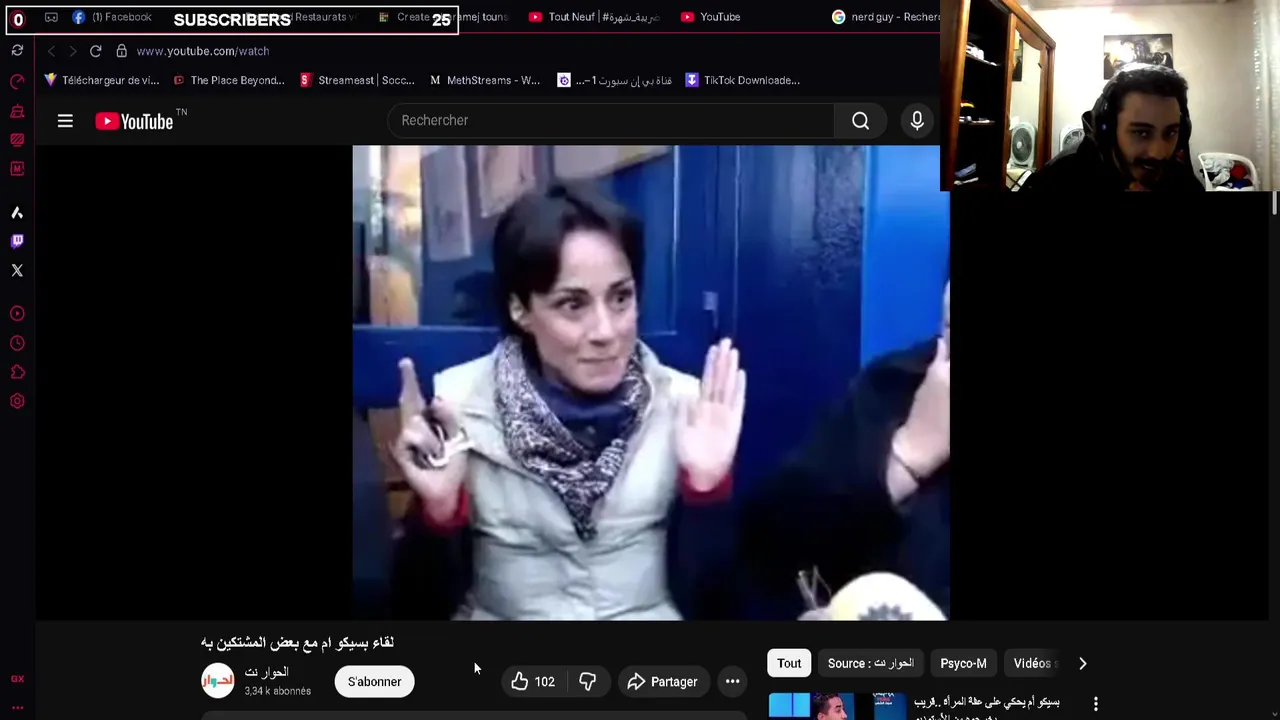Open YouTube guide hamburger menu
This screenshot has height=720, width=1280.
[x=65, y=121]
